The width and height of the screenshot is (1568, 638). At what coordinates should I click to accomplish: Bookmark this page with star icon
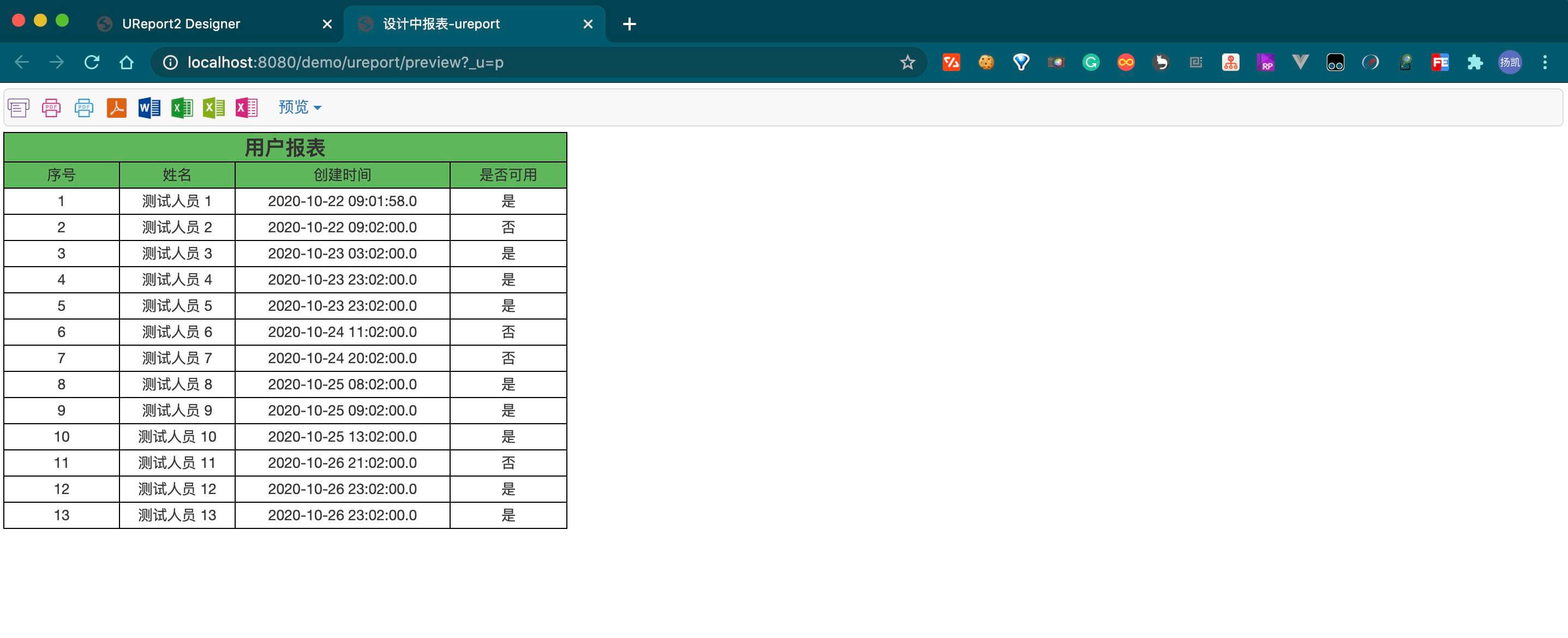pyautogui.click(x=907, y=62)
